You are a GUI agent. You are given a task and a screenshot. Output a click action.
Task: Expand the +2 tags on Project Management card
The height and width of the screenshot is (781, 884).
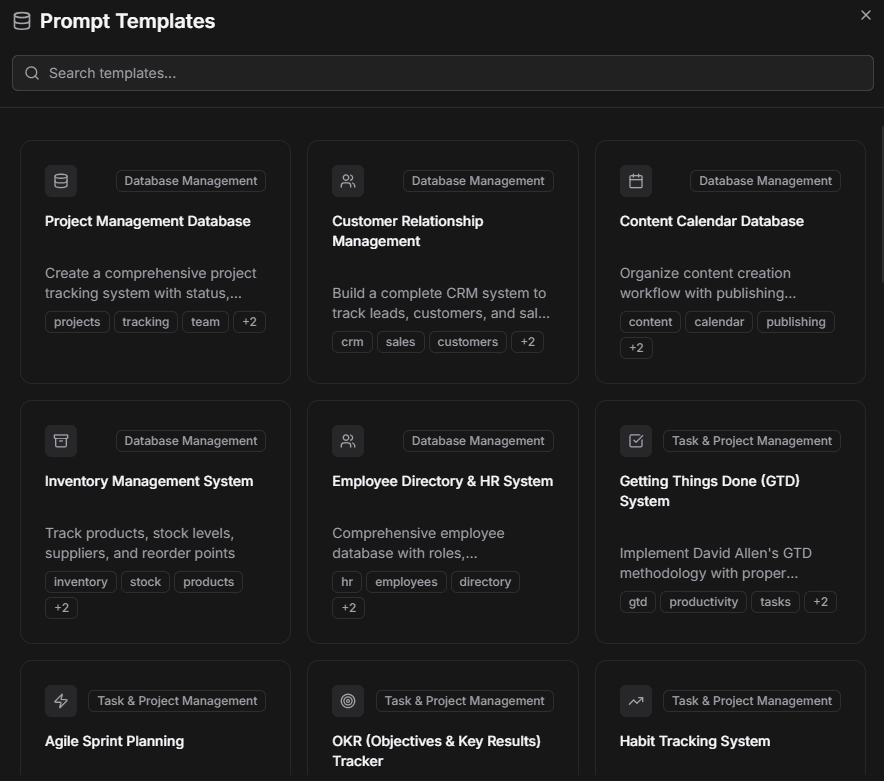click(249, 322)
